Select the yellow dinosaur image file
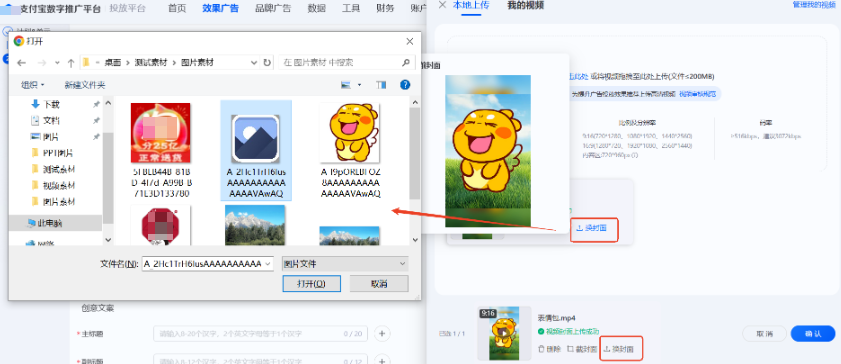 [350, 150]
